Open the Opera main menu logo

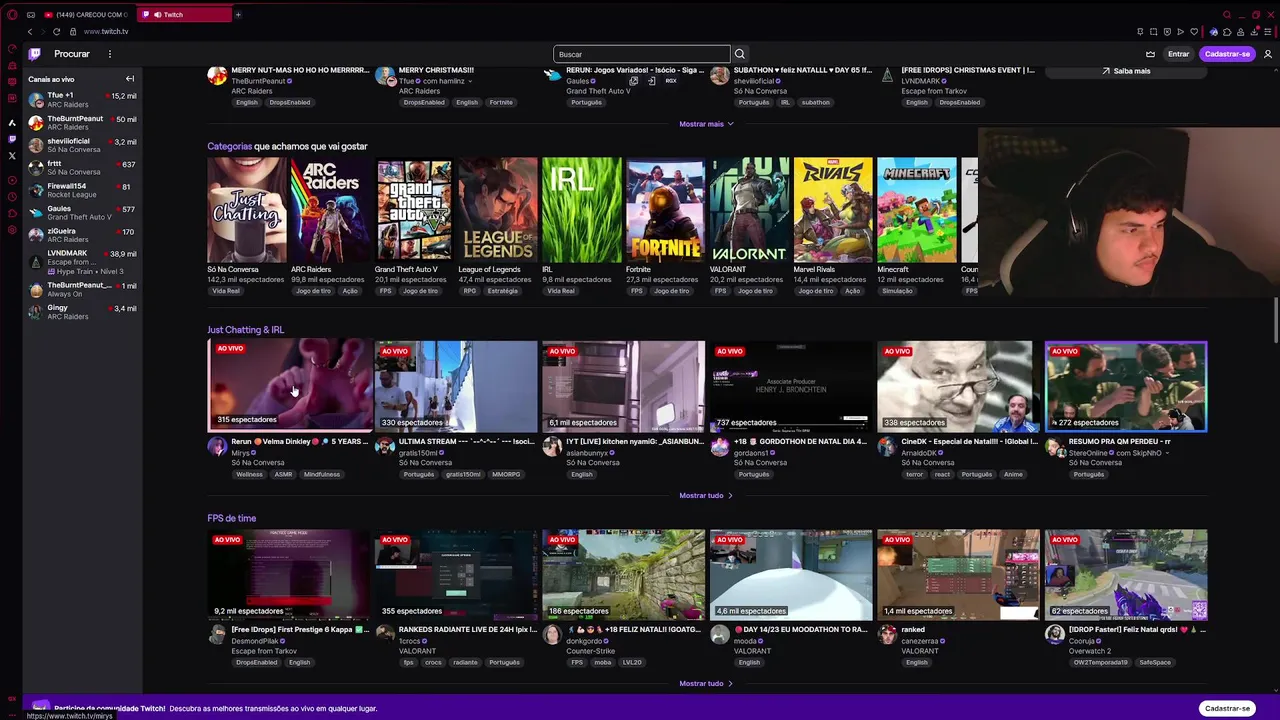point(13,14)
